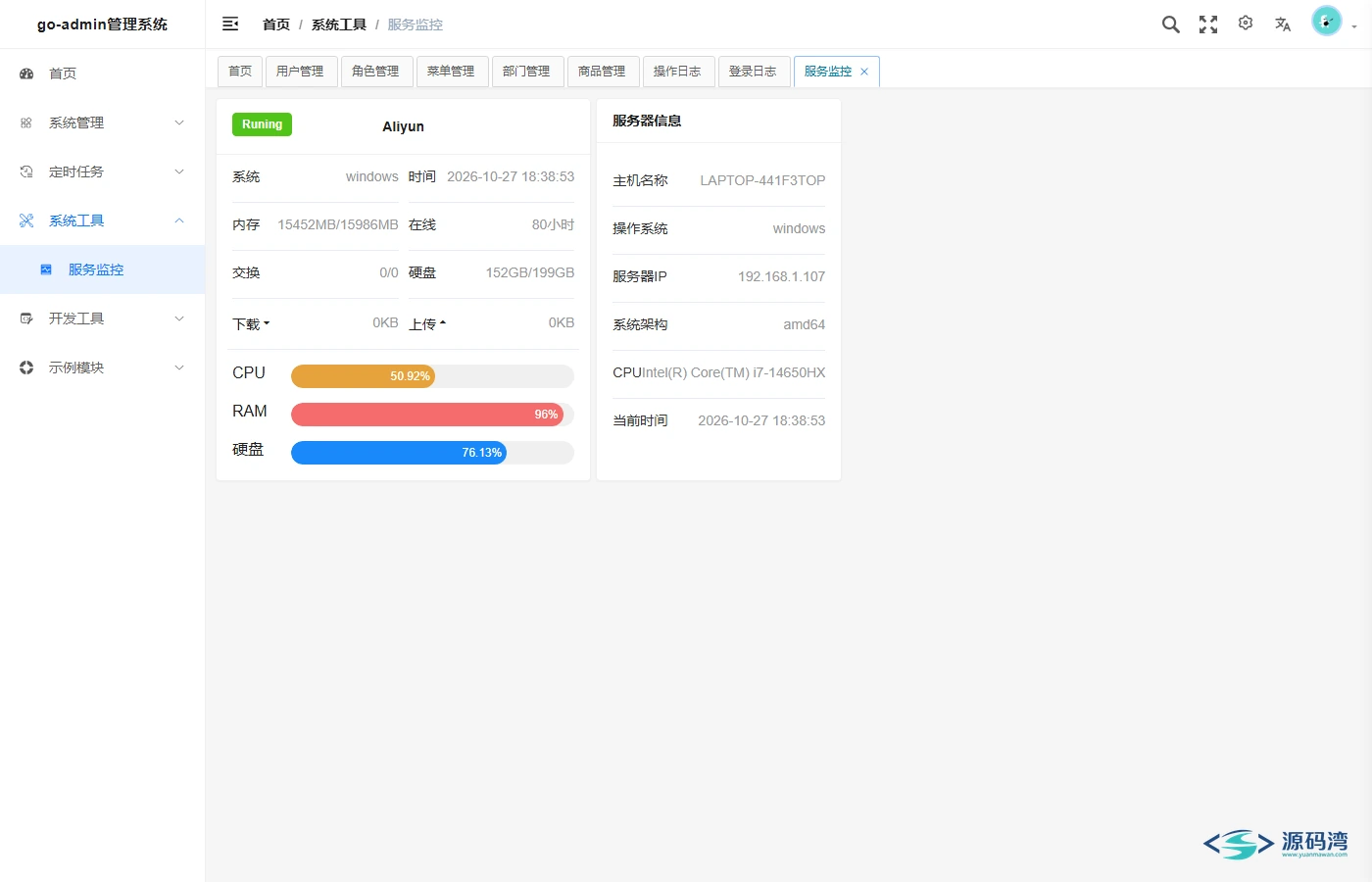
Task: Click the go-admin管理系统 logo title
Action: pyautogui.click(x=102, y=24)
